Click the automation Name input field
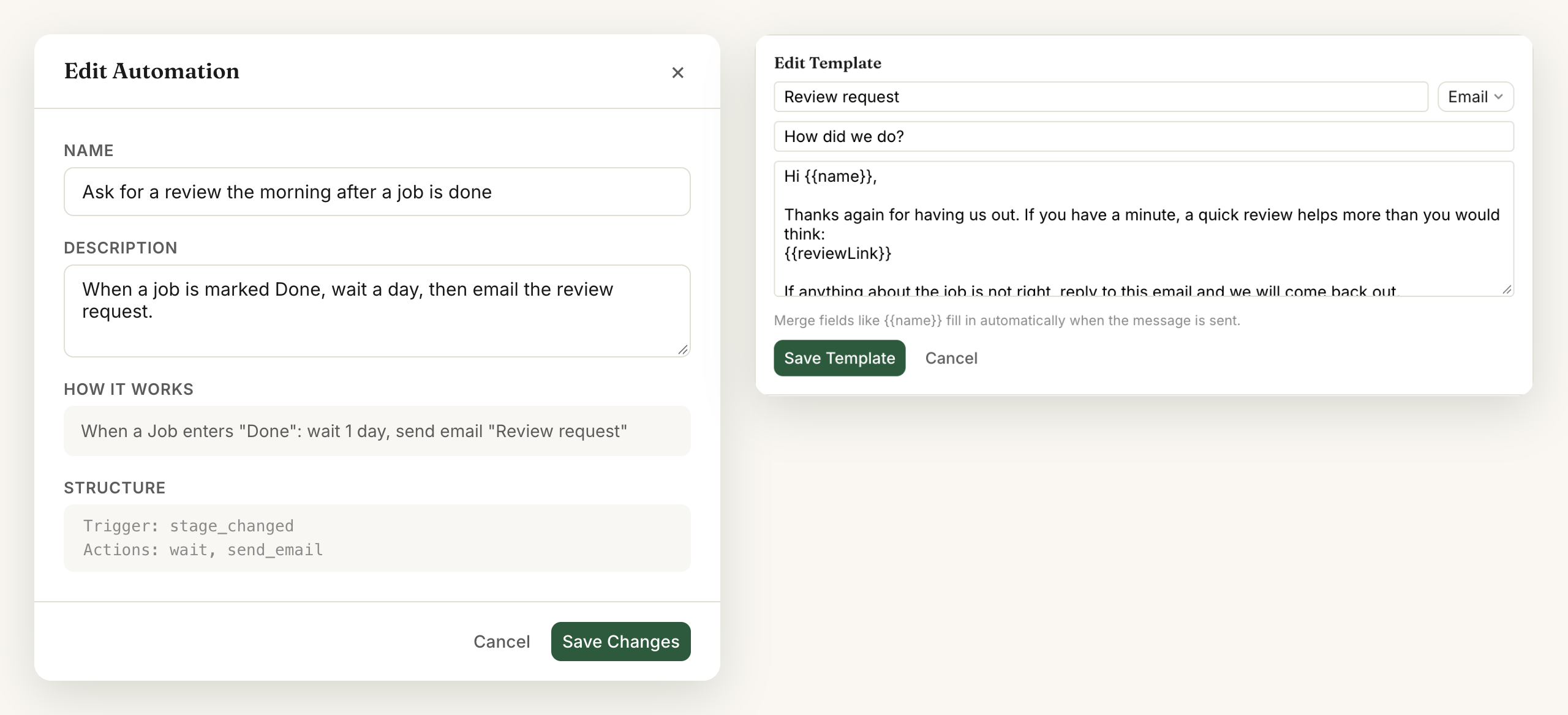This screenshot has height=715, width=1568. click(377, 192)
